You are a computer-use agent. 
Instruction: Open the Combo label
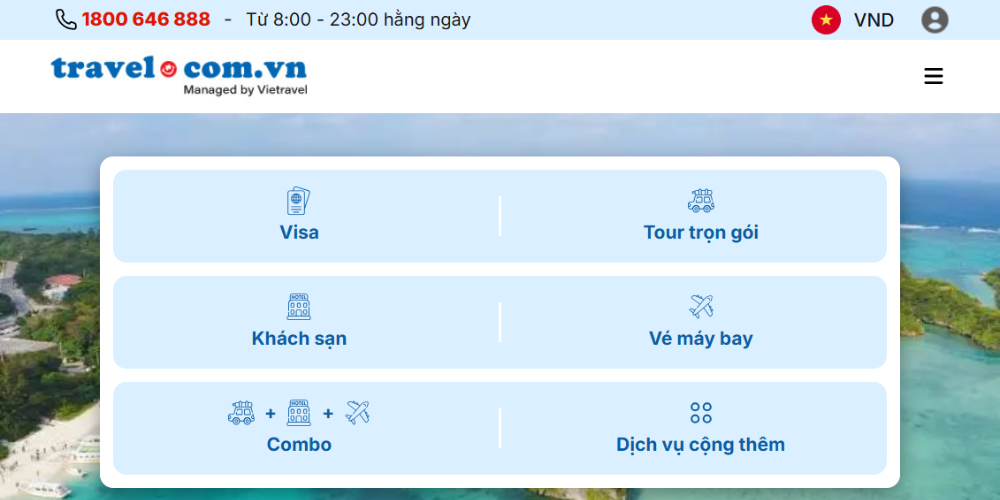pos(299,445)
